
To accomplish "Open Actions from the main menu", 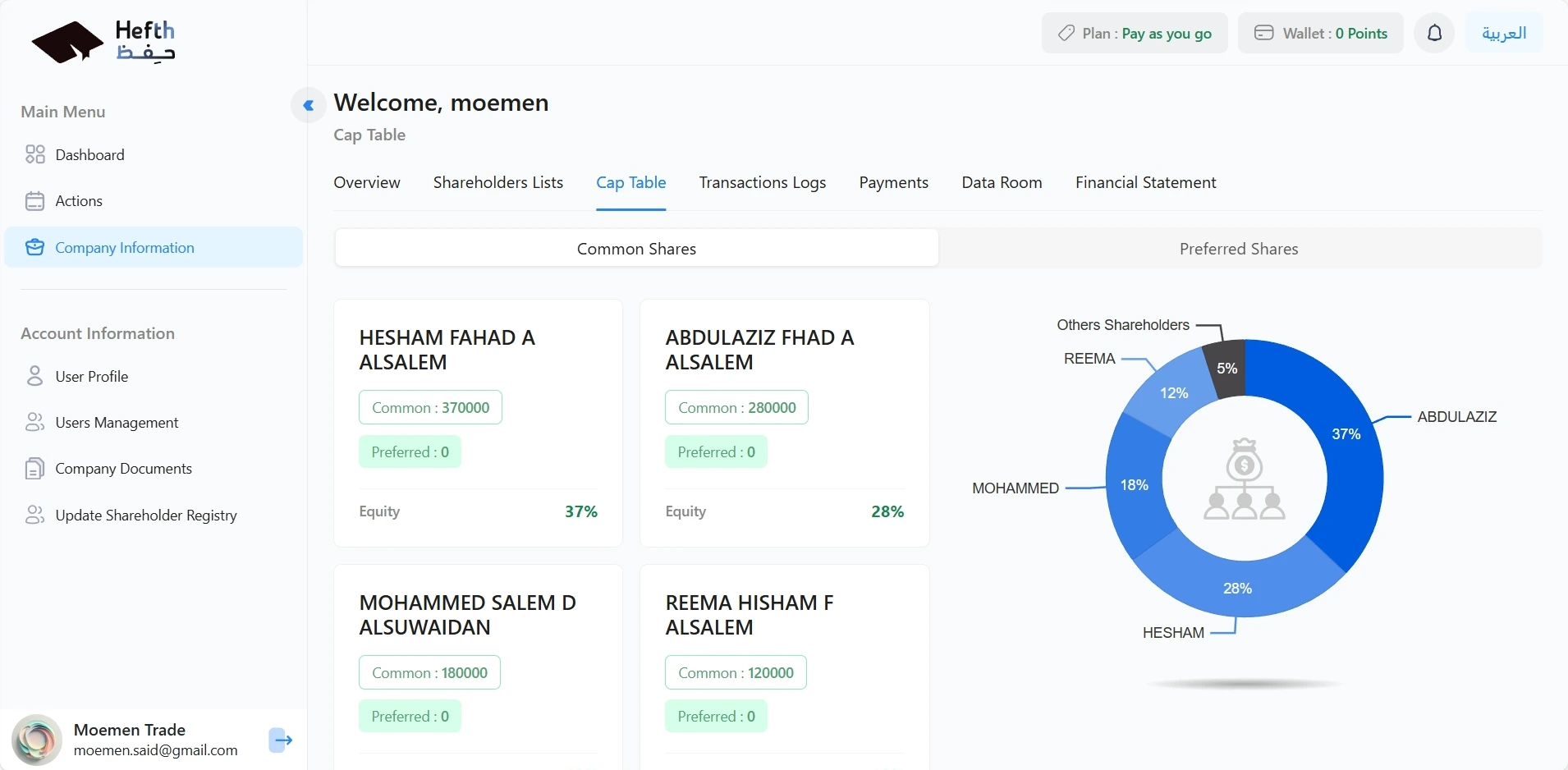I will click(79, 201).
